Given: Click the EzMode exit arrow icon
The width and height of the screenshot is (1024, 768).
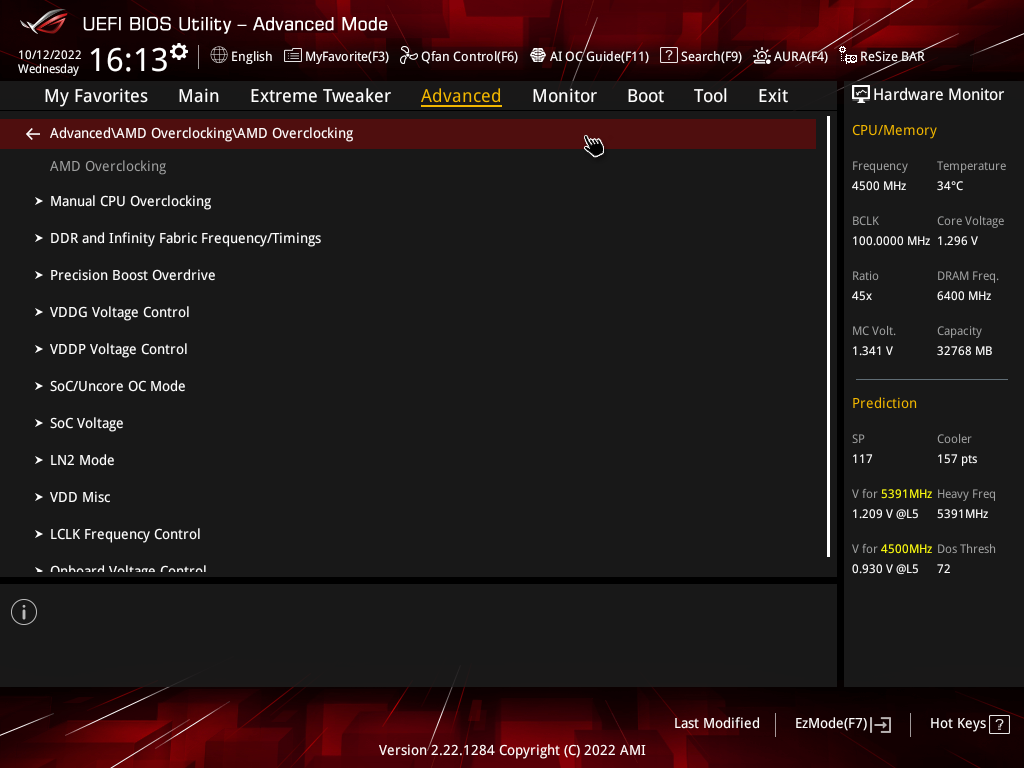Looking at the screenshot, I should point(881,724).
